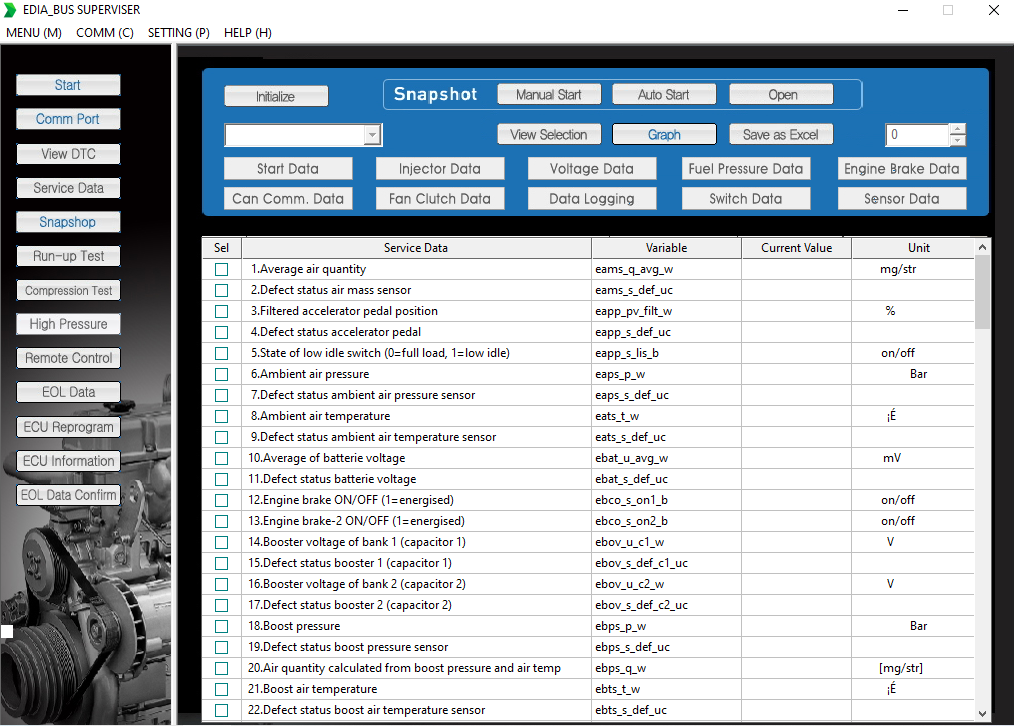Open the SETTING (P) menu

[x=178, y=33]
